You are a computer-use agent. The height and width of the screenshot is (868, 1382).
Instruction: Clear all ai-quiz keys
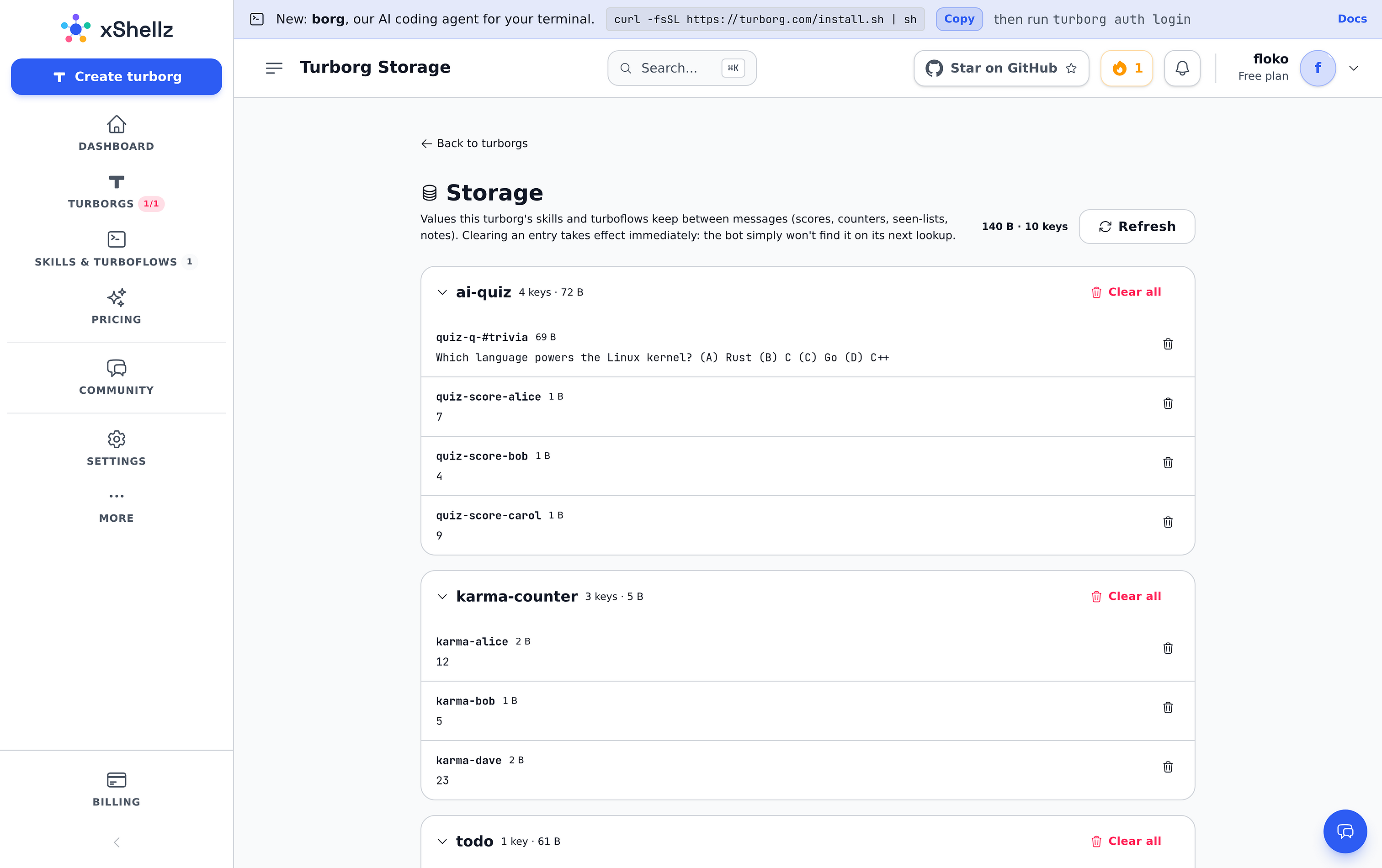[1126, 292]
